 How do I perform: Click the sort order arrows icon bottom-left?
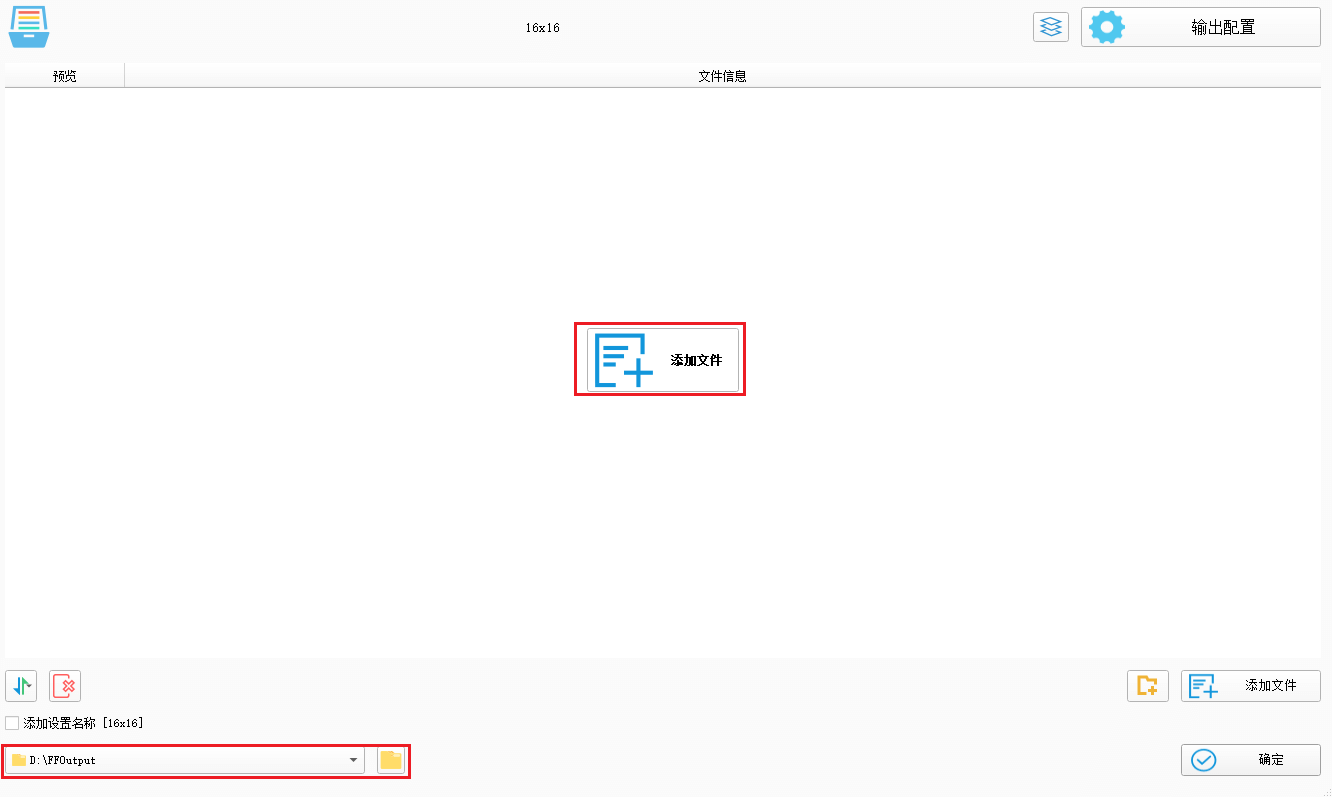[21, 686]
